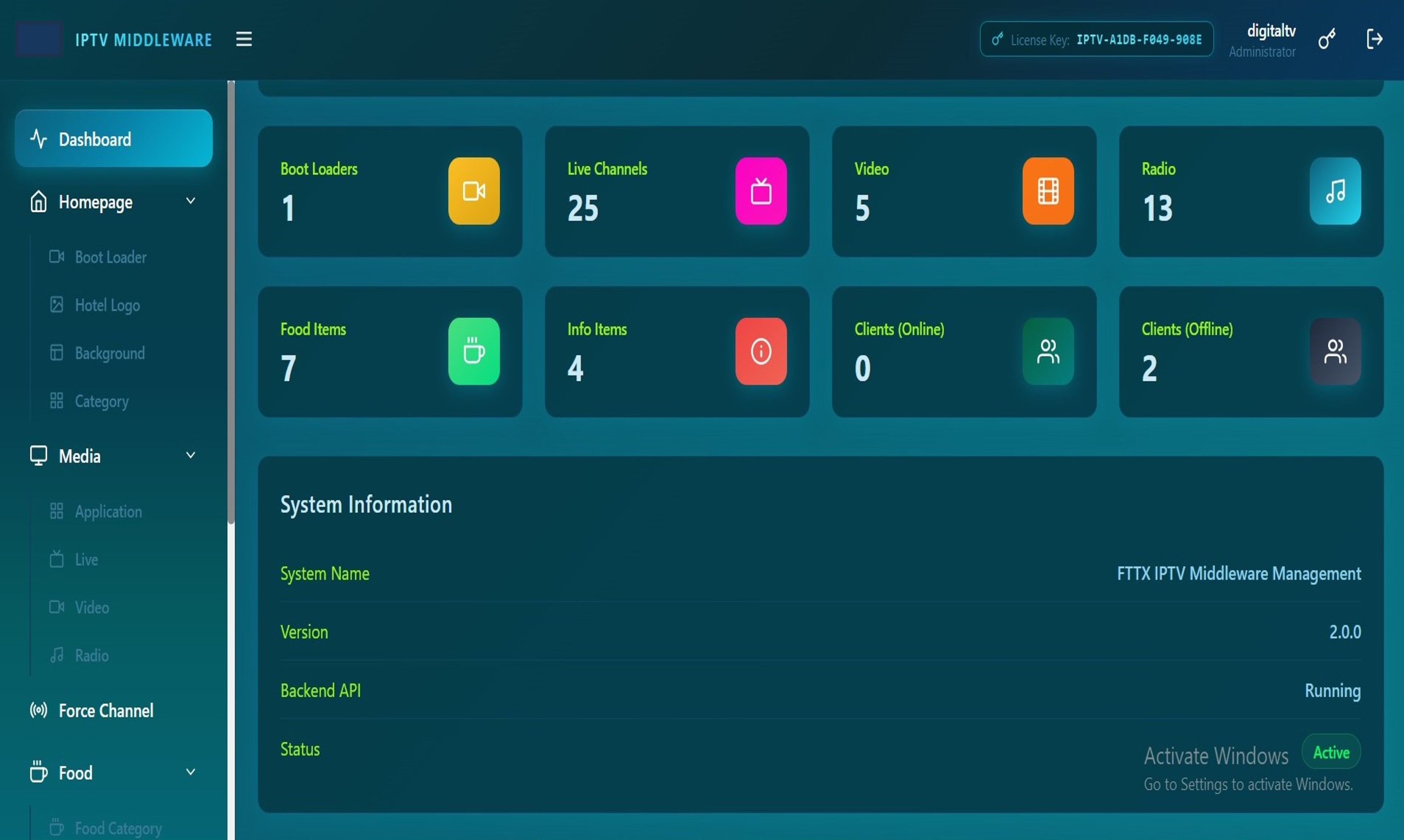Image resolution: width=1404 pixels, height=840 pixels.
Task: Open the Boot Loaders stat card
Action: [x=390, y=191]
